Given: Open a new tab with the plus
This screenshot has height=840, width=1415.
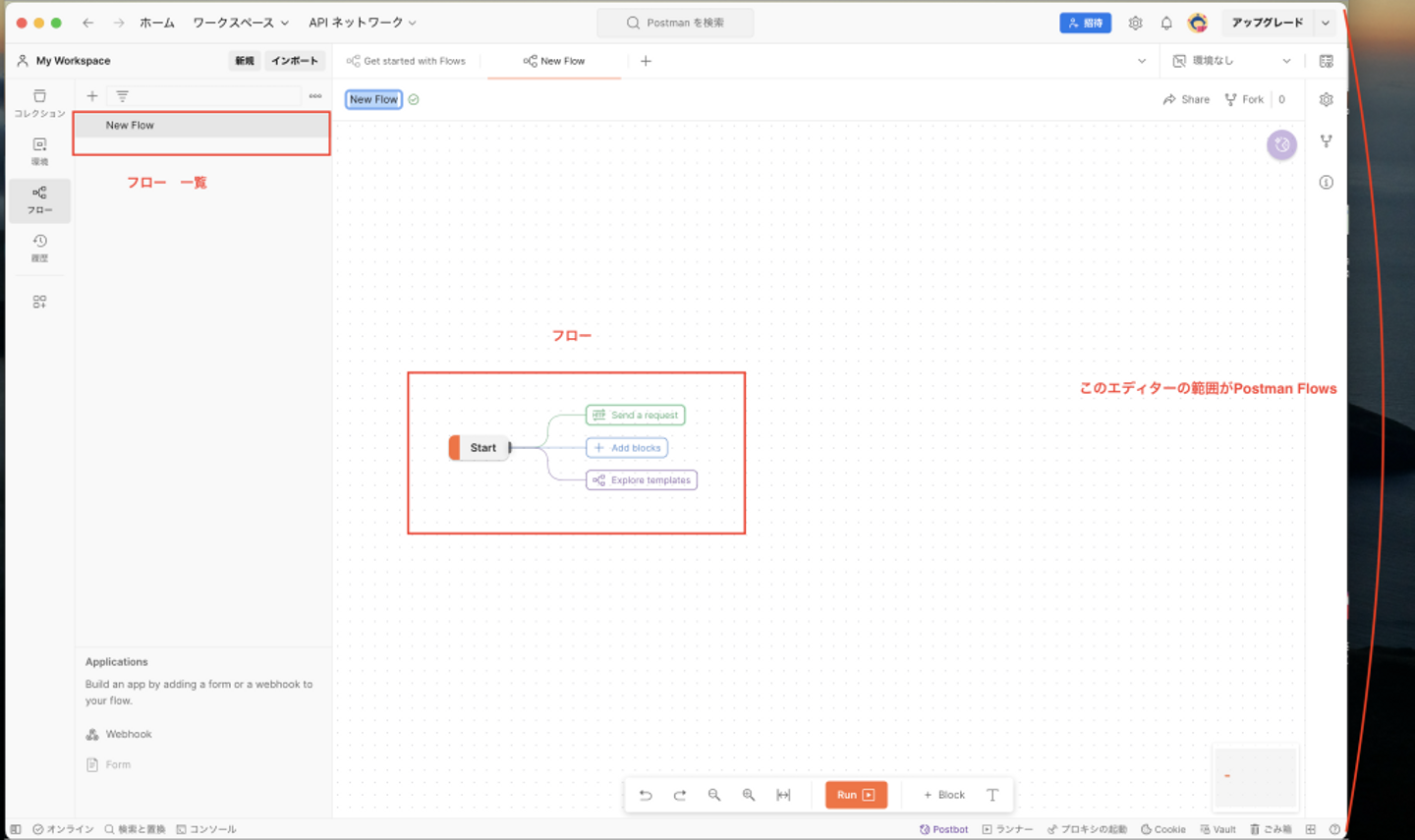Looking at the screenshot, I should [x=646, y=61].
